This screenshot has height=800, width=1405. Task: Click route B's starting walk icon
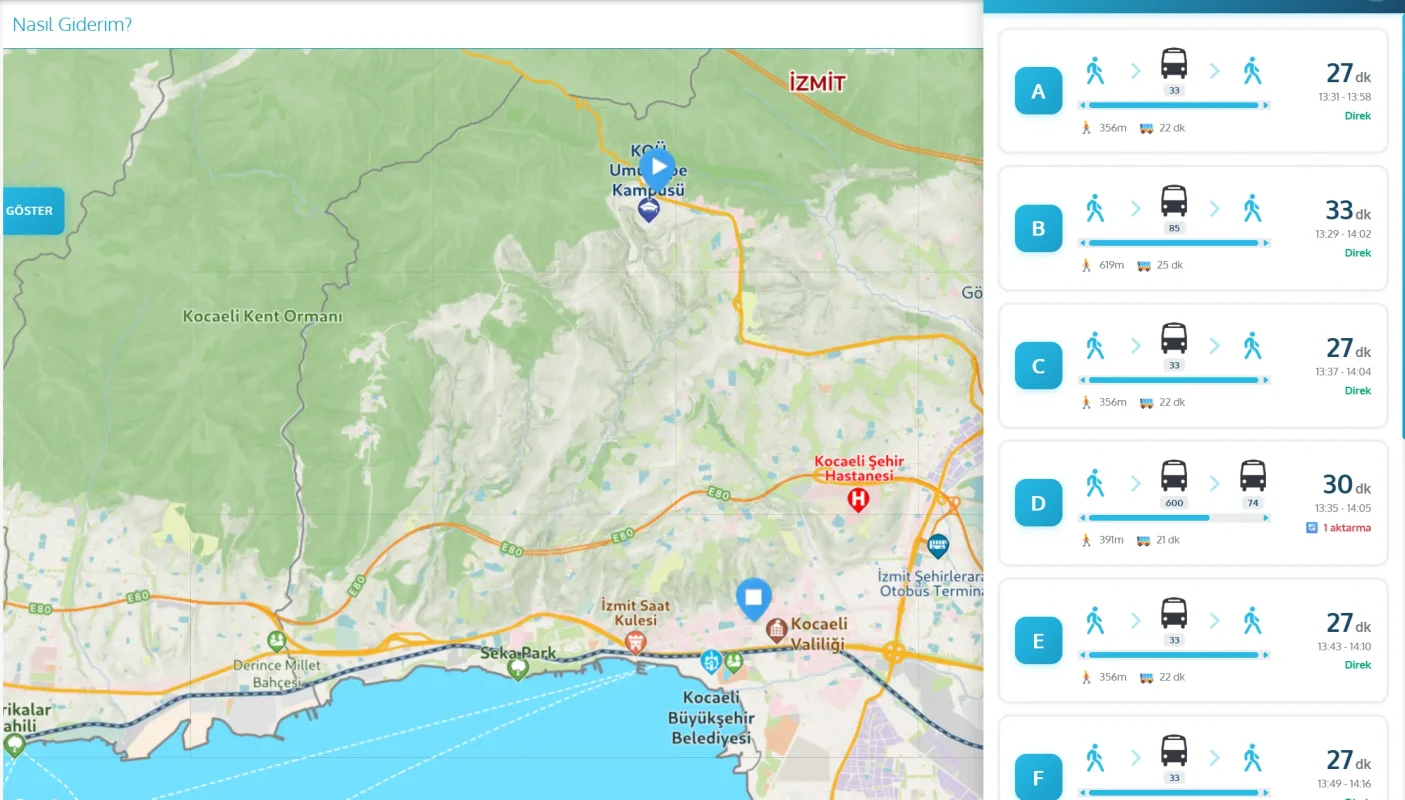point(1095,208)
